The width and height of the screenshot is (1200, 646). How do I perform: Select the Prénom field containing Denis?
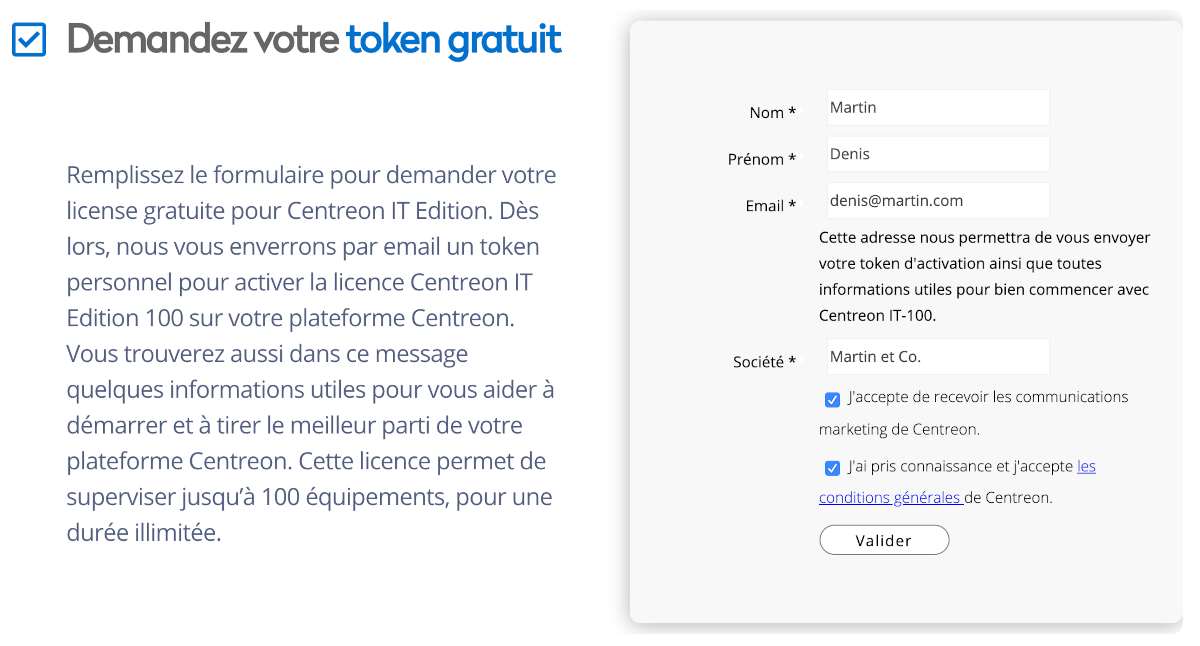pos(938,154)
